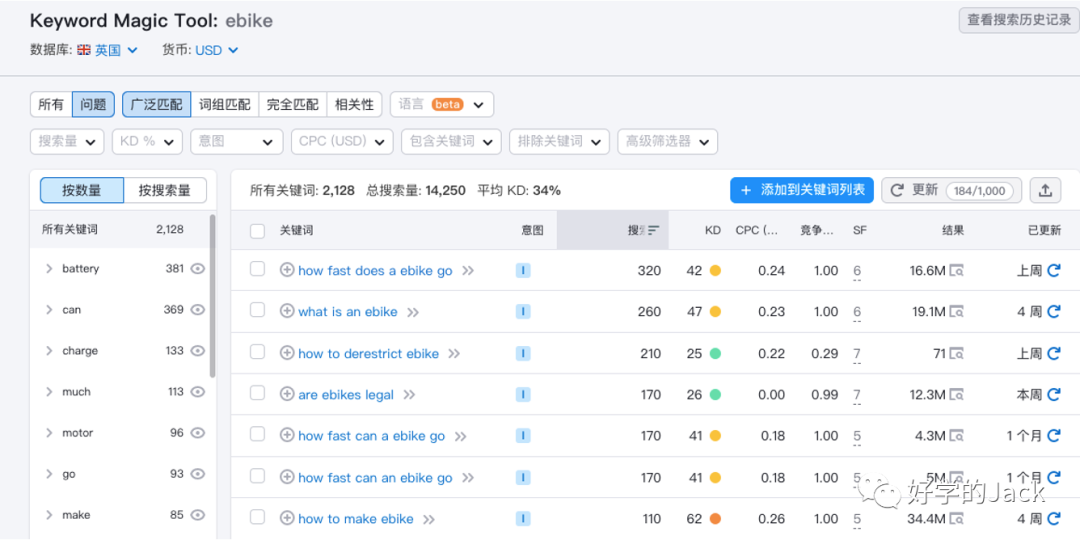View SERP results for 'are ebikes legal'
Viewport: 1080px width, 540px height.
click(957, 395)
